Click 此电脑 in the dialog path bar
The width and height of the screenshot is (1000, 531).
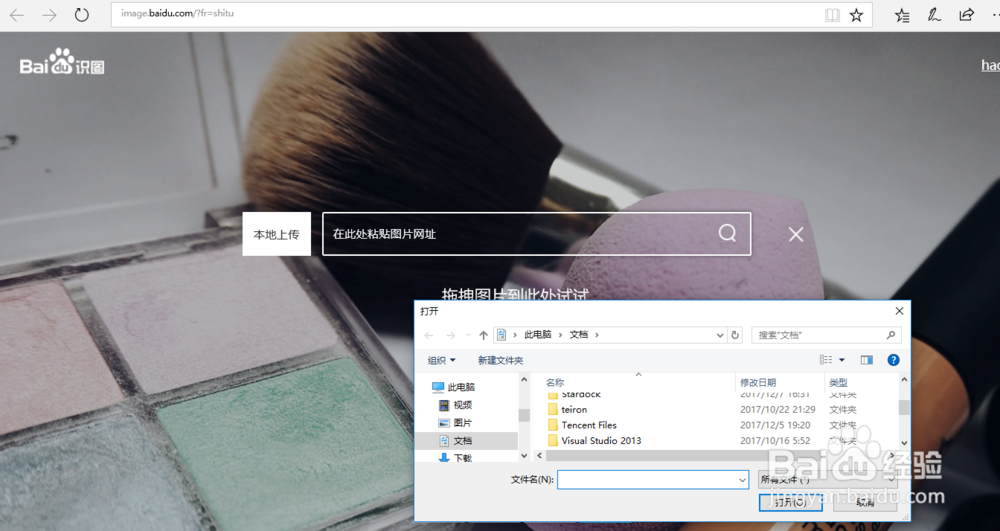tap(538, 335)
